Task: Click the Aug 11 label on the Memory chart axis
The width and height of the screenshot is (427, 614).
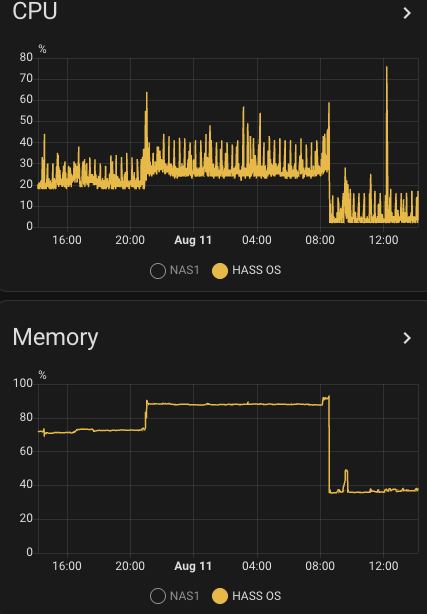Action: (x=193, y=566)
